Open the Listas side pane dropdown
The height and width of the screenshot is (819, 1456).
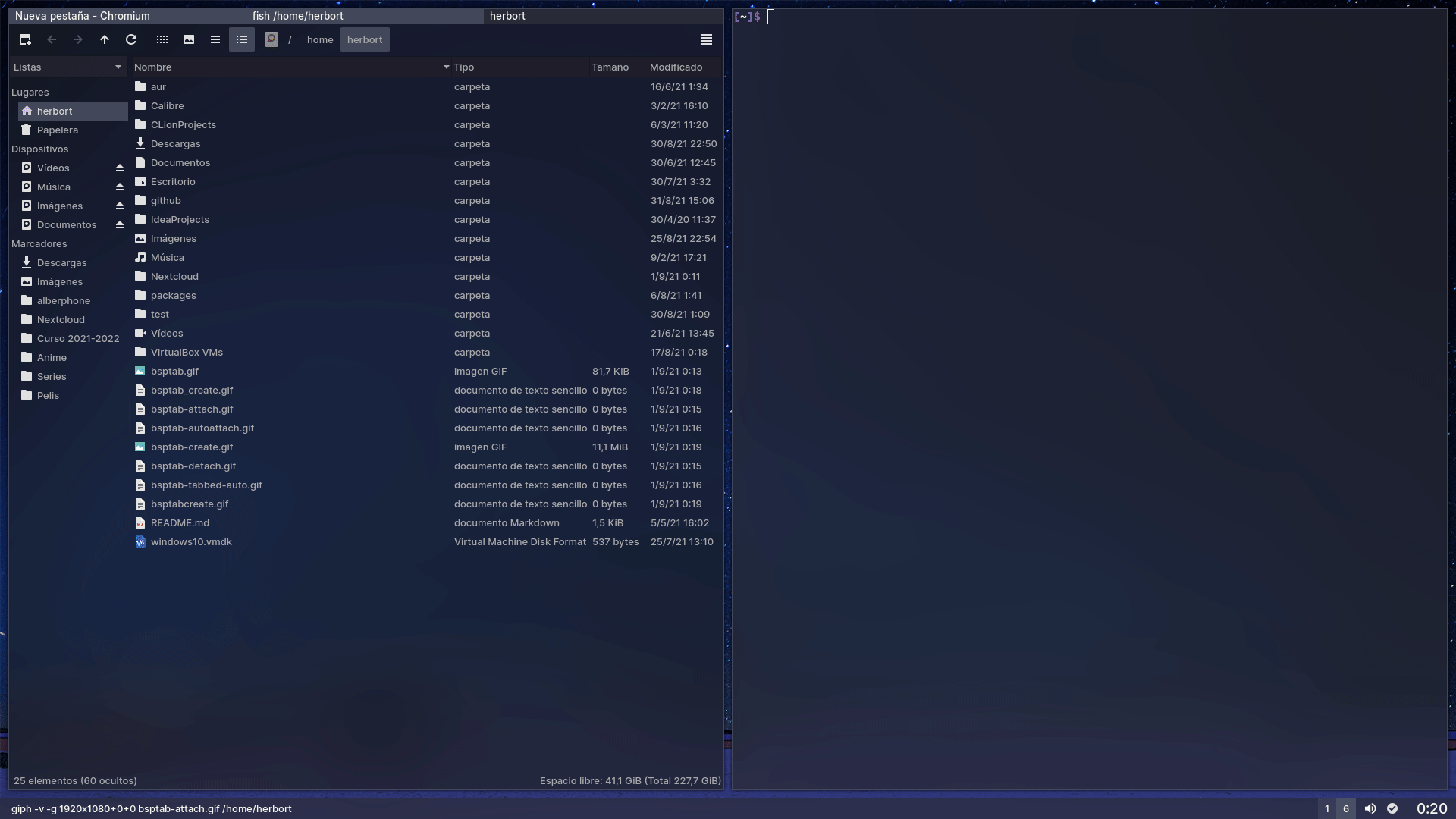click(67, 67)
